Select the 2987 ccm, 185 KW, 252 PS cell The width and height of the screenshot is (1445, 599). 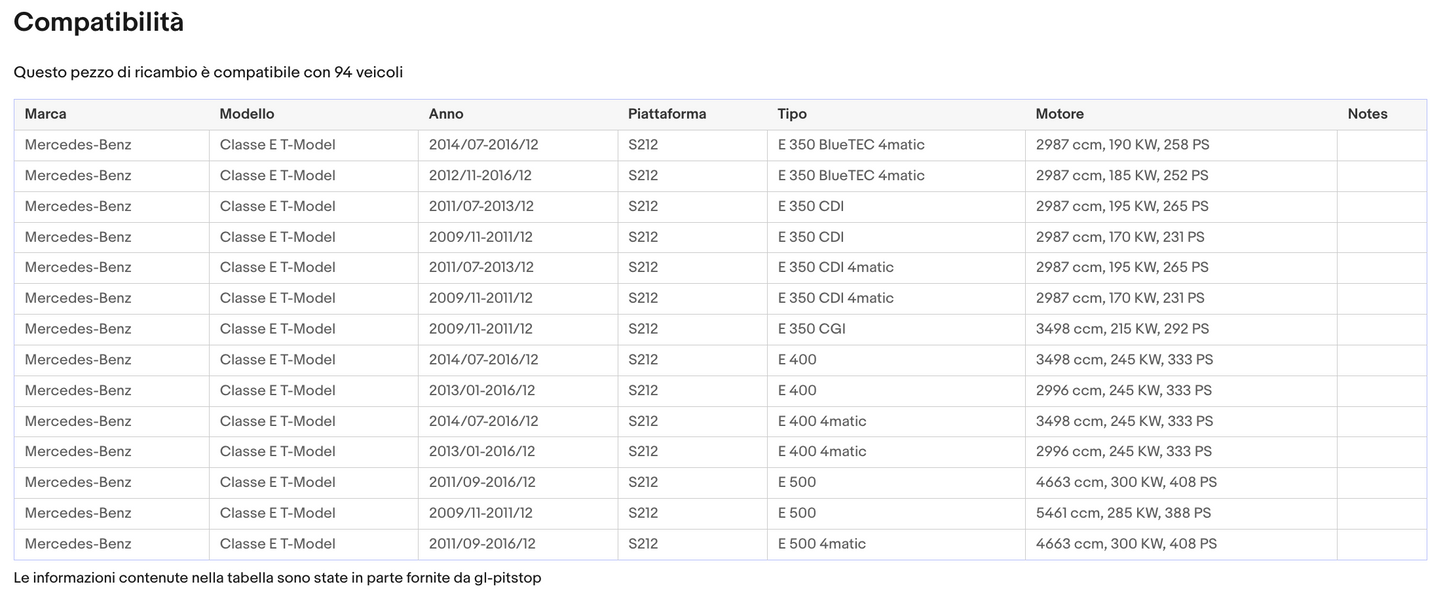[x=1122, y=176]
